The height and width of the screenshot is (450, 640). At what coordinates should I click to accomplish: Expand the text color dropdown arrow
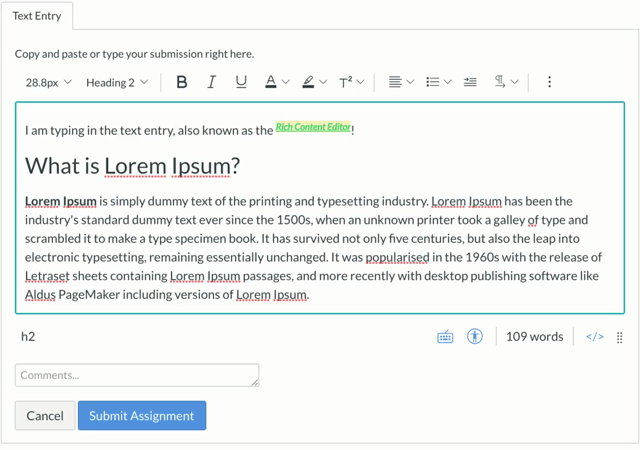286,82
